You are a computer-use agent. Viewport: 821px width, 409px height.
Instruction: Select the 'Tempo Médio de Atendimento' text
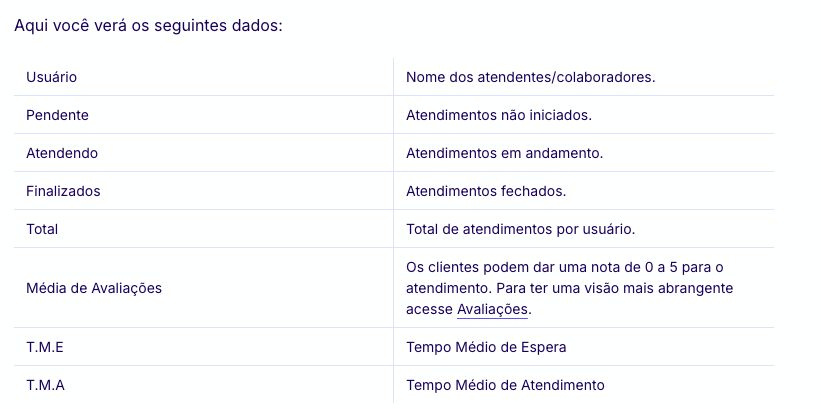click(505, 385)
